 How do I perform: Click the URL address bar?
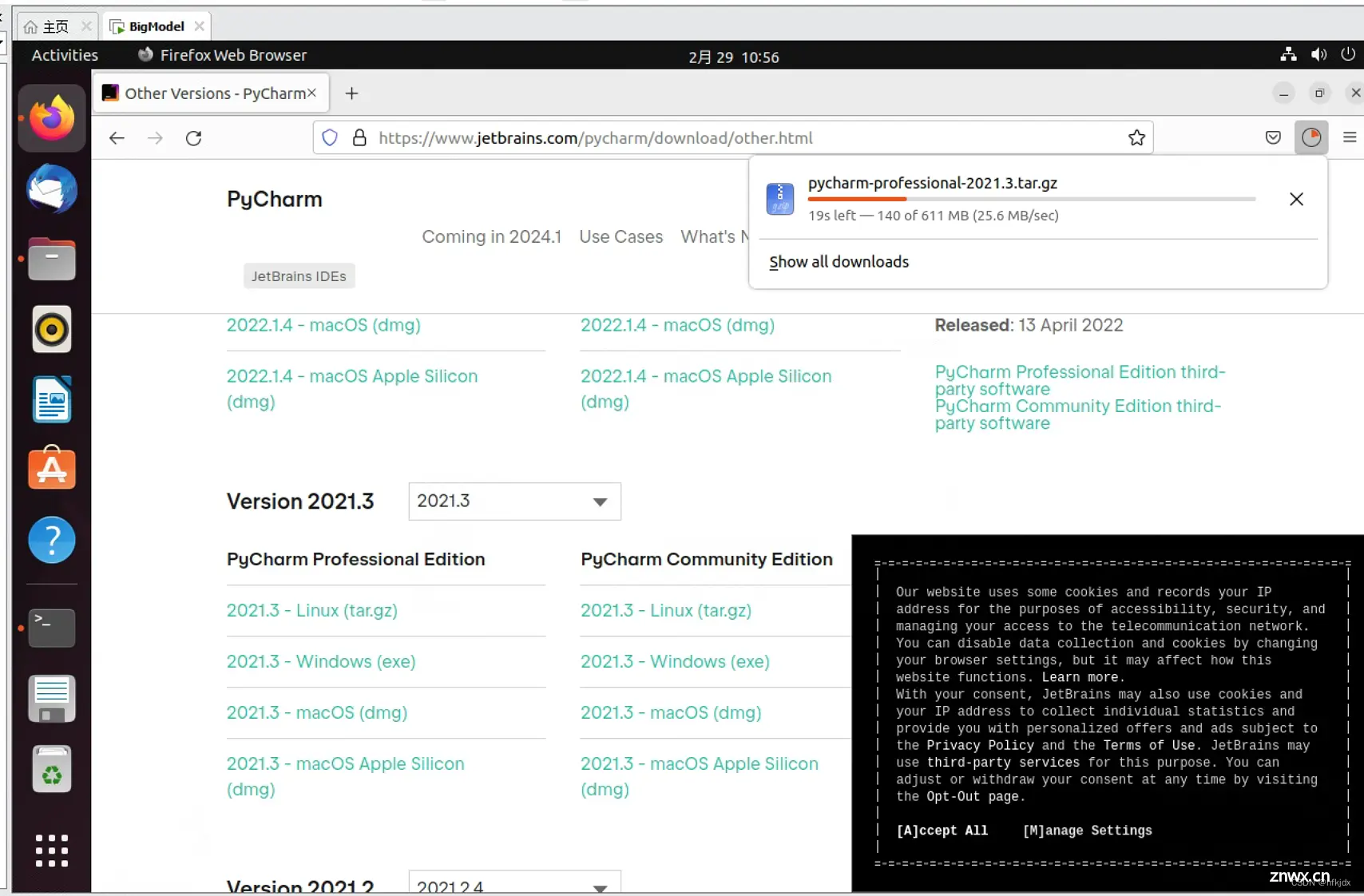(733, 138)
